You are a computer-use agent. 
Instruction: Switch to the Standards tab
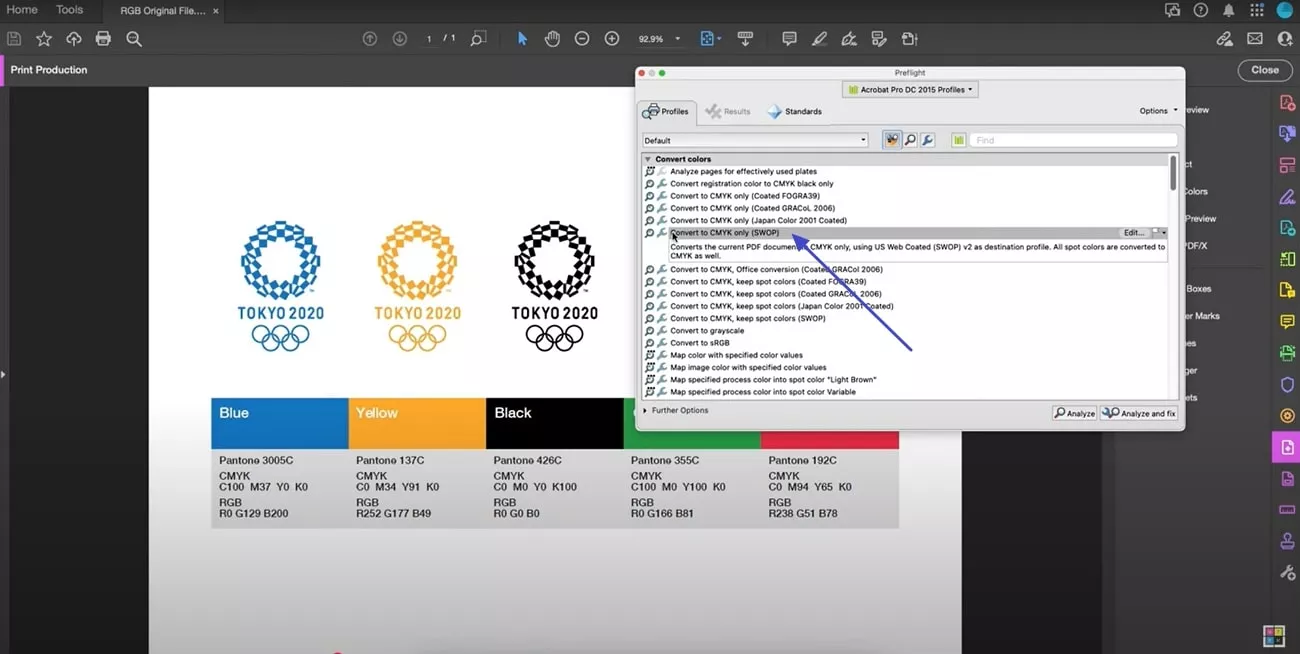[795, 111]
